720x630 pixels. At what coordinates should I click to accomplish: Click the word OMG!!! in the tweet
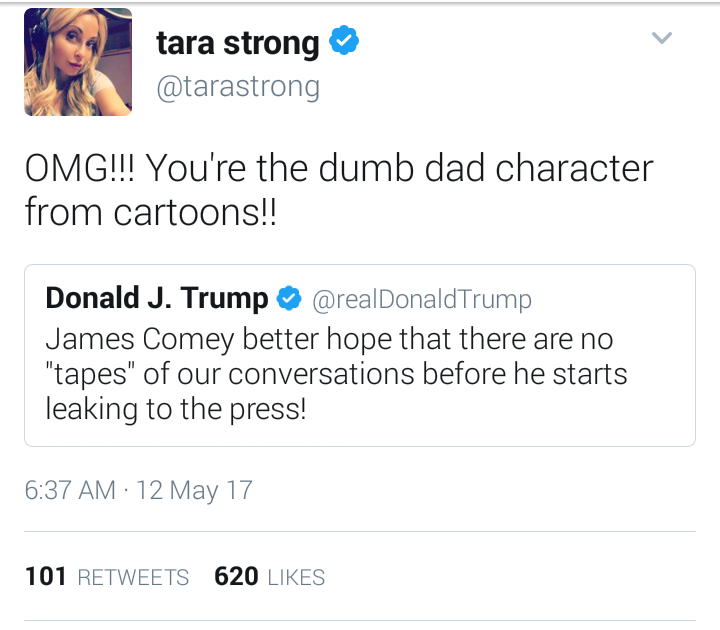pos(82,168)
